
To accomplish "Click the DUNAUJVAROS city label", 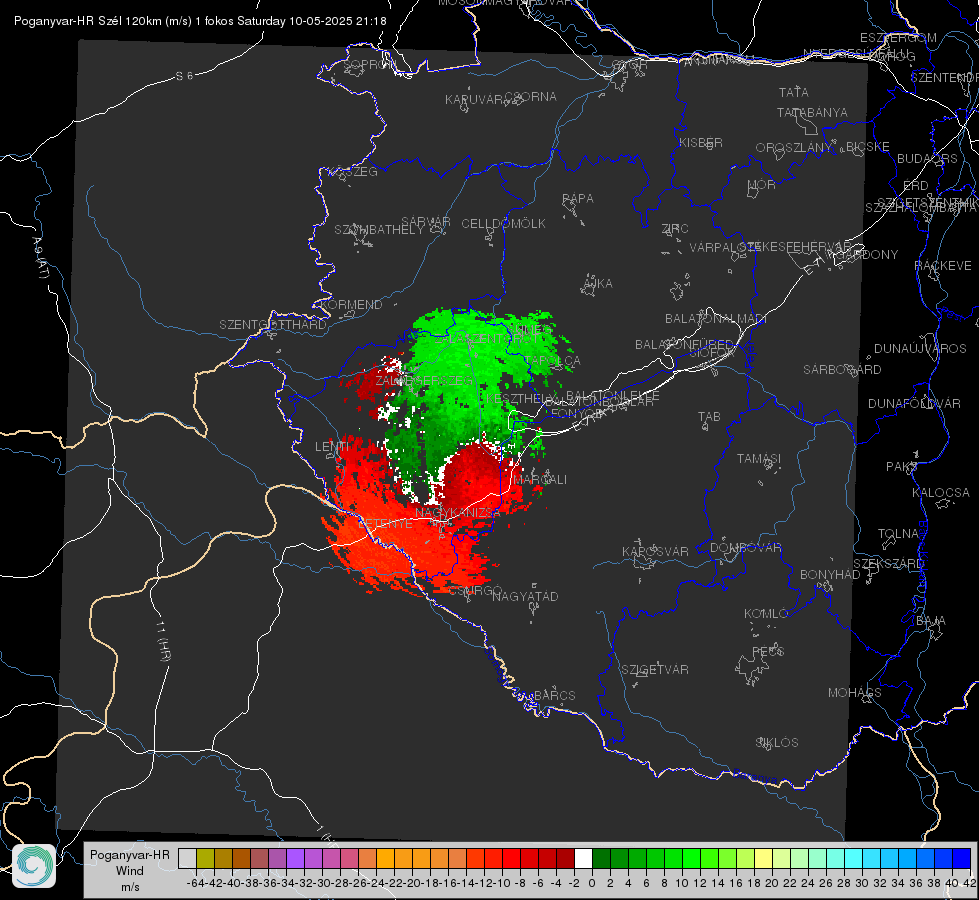I will tap(920, 349).
